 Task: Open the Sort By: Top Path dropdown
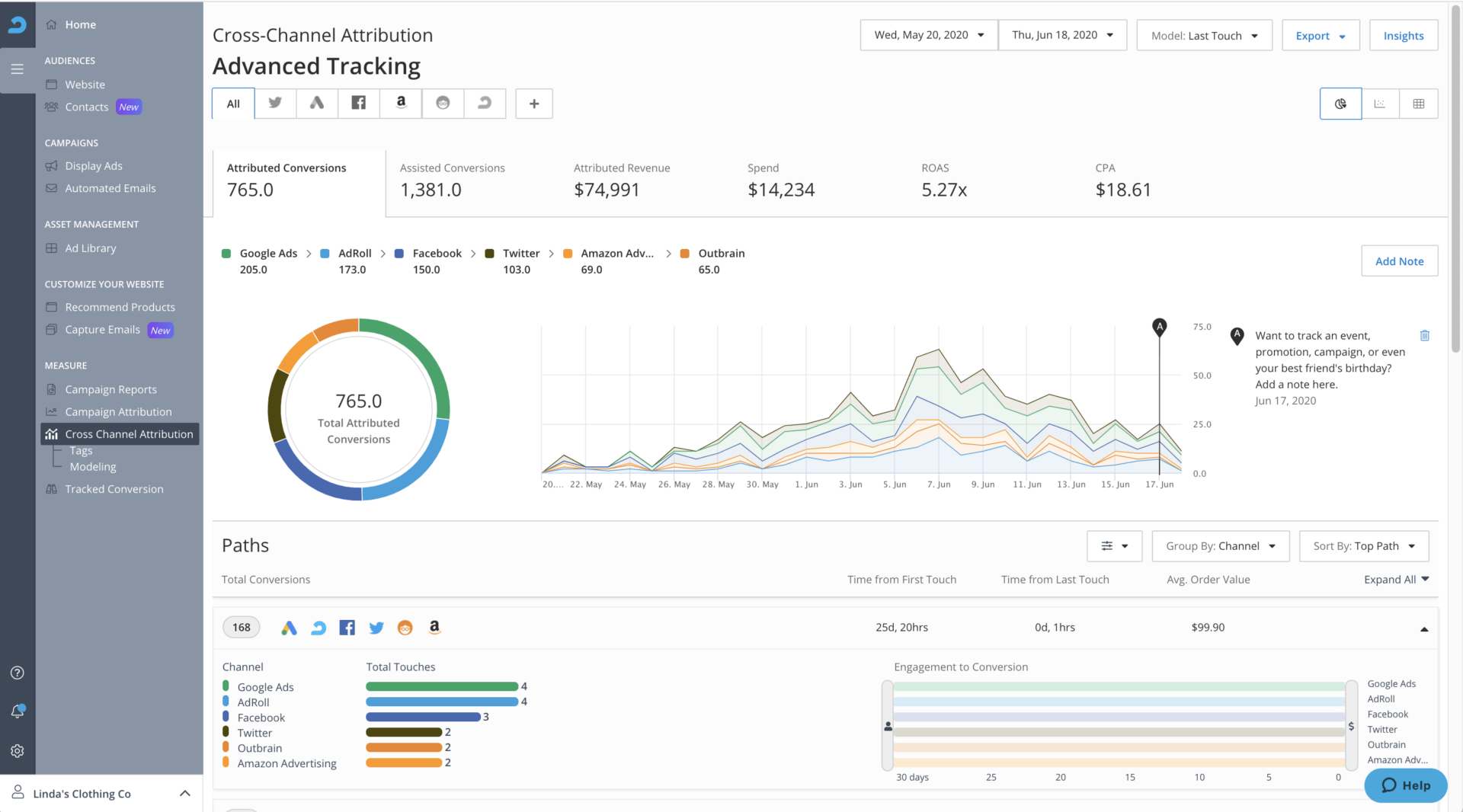coord(1363,546)
